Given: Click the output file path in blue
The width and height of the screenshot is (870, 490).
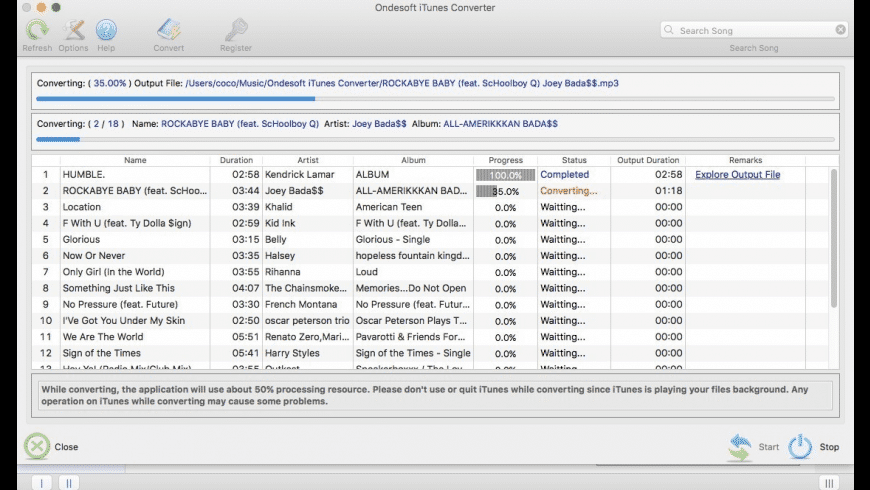Looking at the screenshot, I should pos(402,83).
